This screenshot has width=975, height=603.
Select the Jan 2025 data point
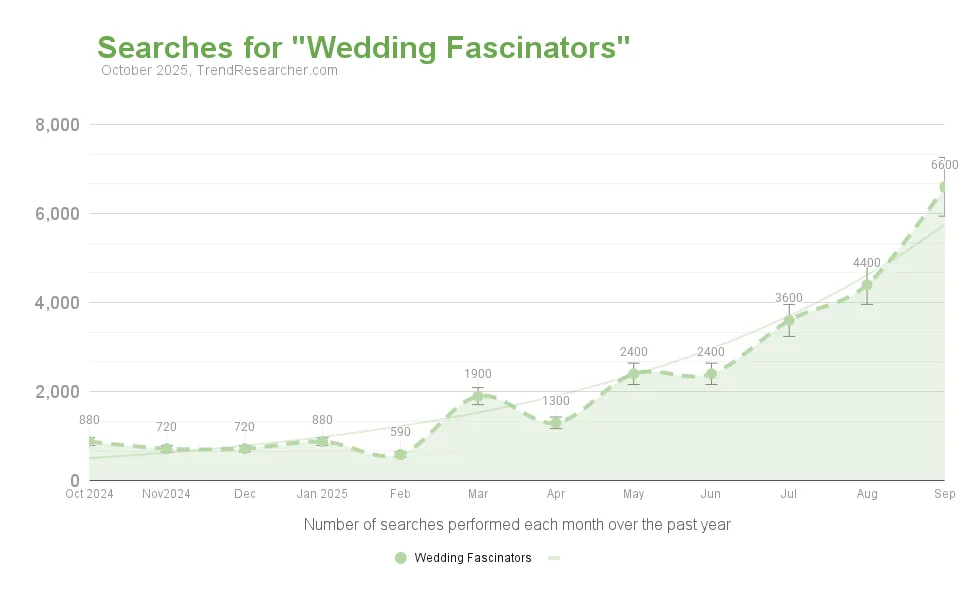click(322, 441)
